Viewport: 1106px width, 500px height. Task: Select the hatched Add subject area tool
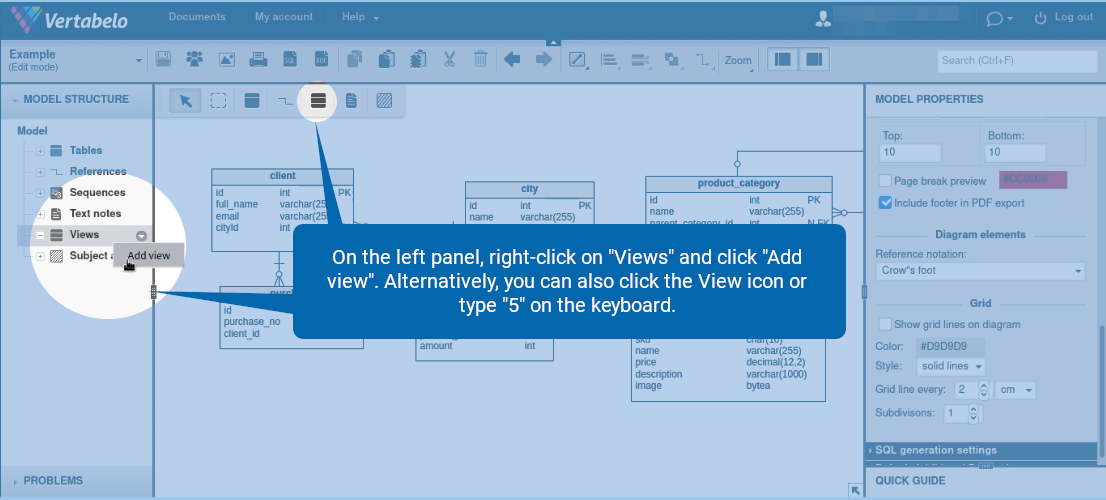(384, 101)
